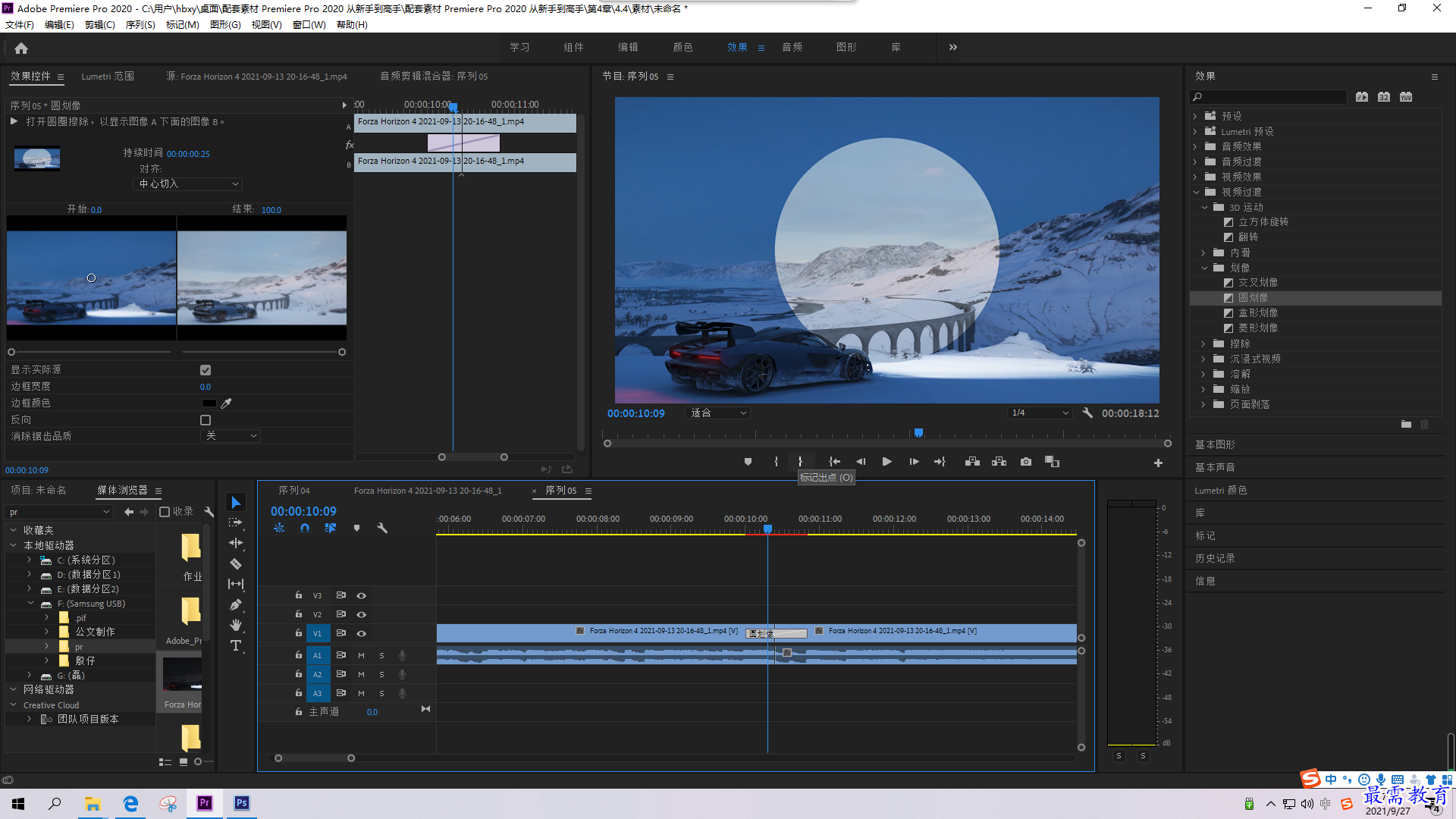Play the program monitor
Viewport: 1456px width, 819px height.
(886, 462)
